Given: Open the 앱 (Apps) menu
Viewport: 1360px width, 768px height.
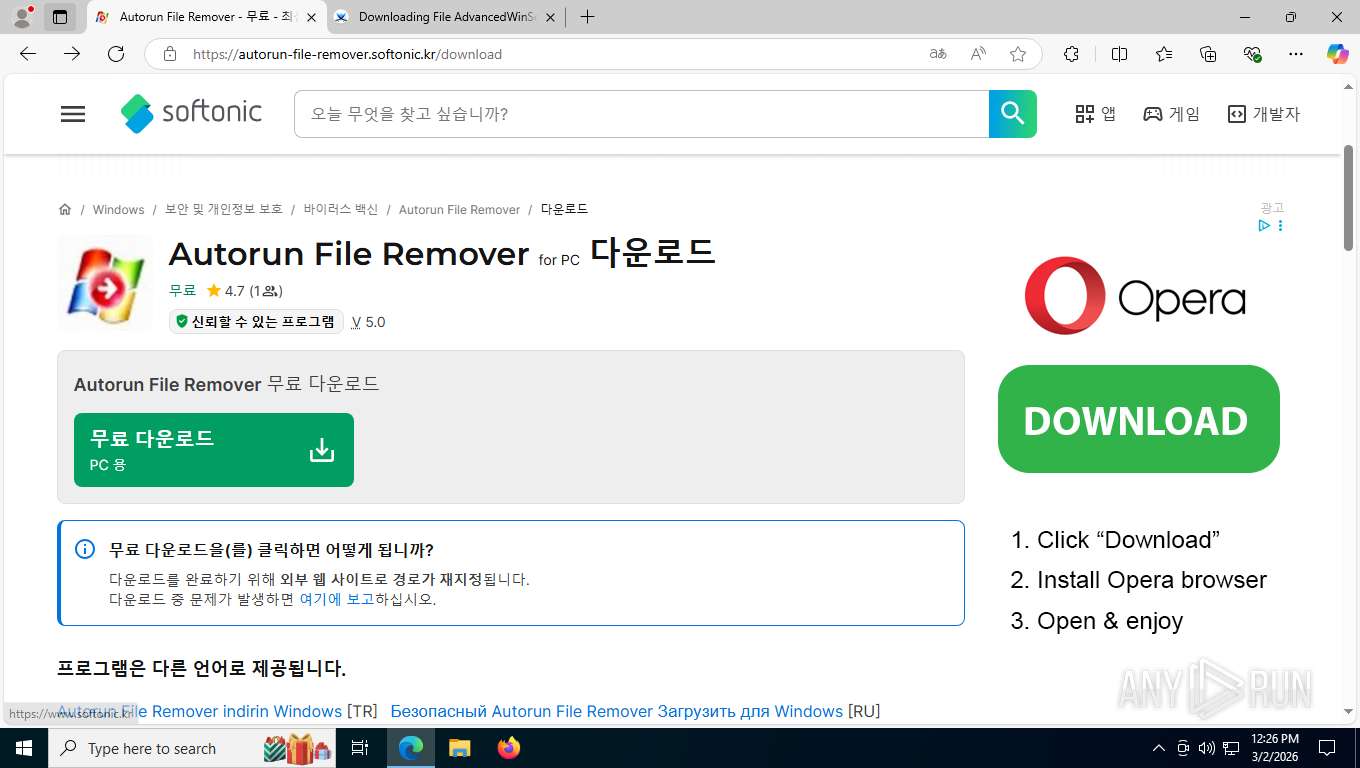Looking at the screenshot, I should pyautogui.click(x=1095, y=114).
